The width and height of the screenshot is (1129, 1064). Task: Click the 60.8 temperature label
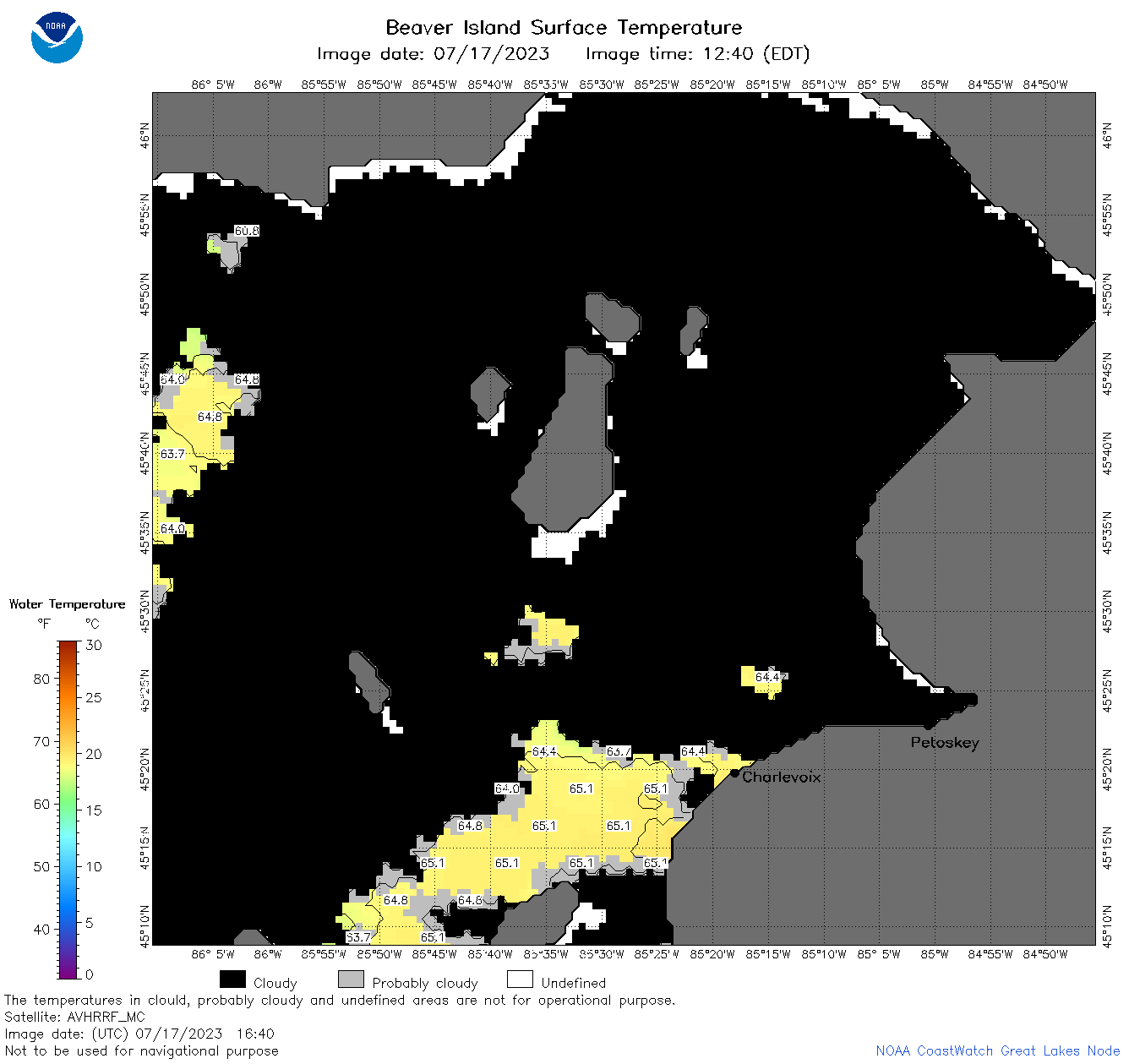247,231
